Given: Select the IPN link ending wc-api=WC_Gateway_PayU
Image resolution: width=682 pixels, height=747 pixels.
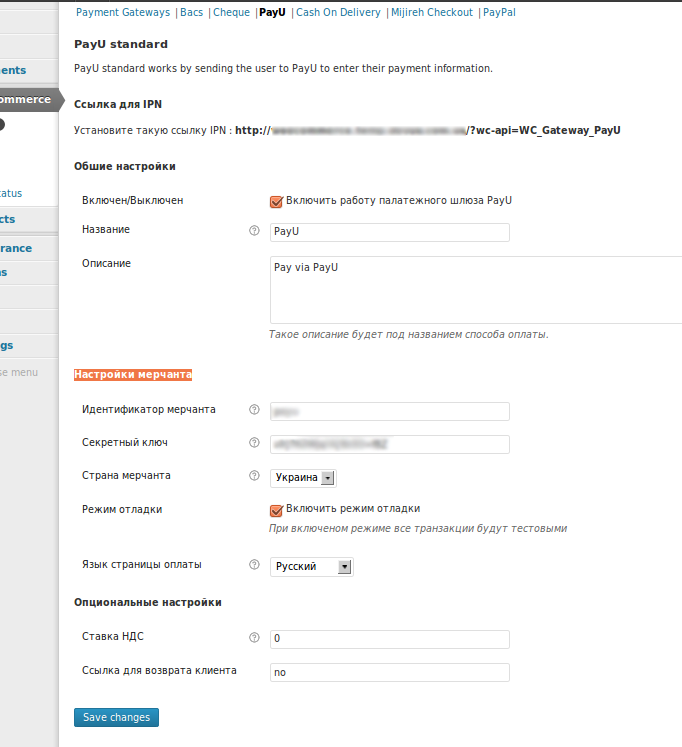Looking at the screenshot, I should pos(428,131).
